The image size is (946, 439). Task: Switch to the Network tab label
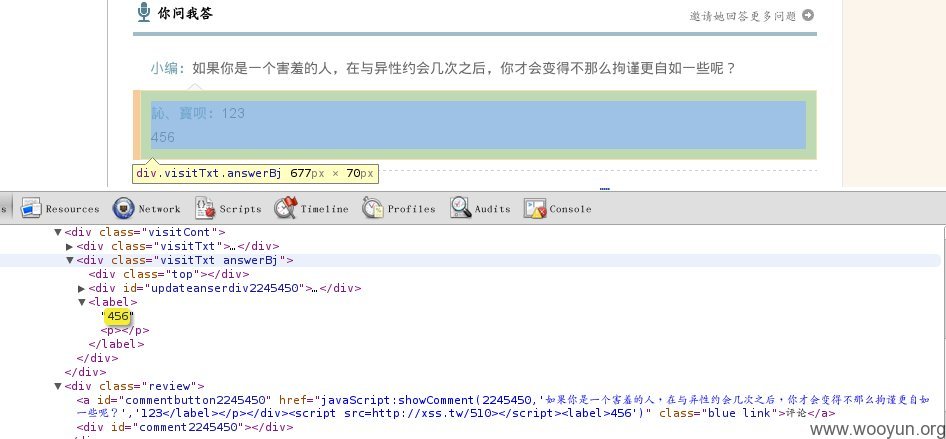(x=159, y=209)
